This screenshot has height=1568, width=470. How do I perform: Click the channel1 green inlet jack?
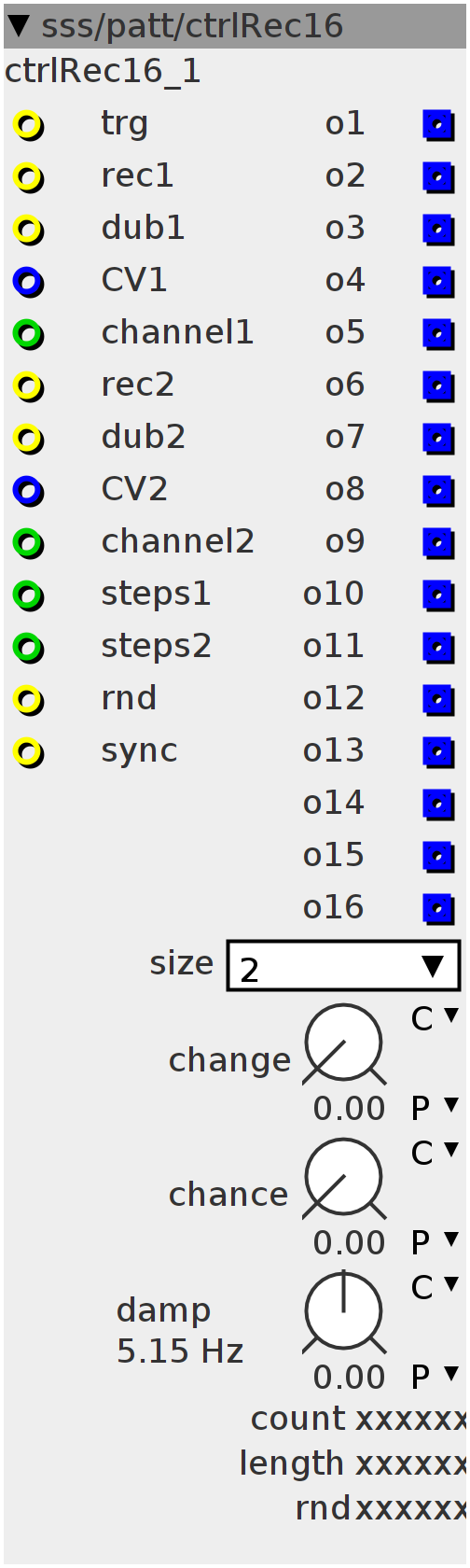click(x=29, y=334)
